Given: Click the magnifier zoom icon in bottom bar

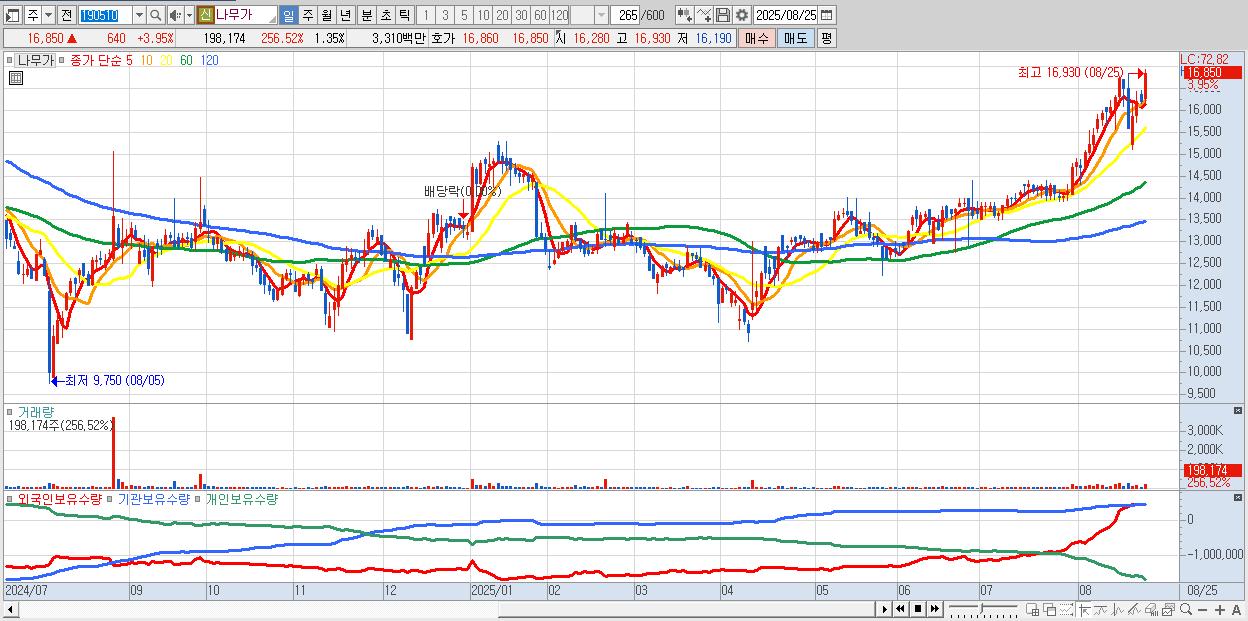Looking at the screenshot, I should coord(1185,609).
